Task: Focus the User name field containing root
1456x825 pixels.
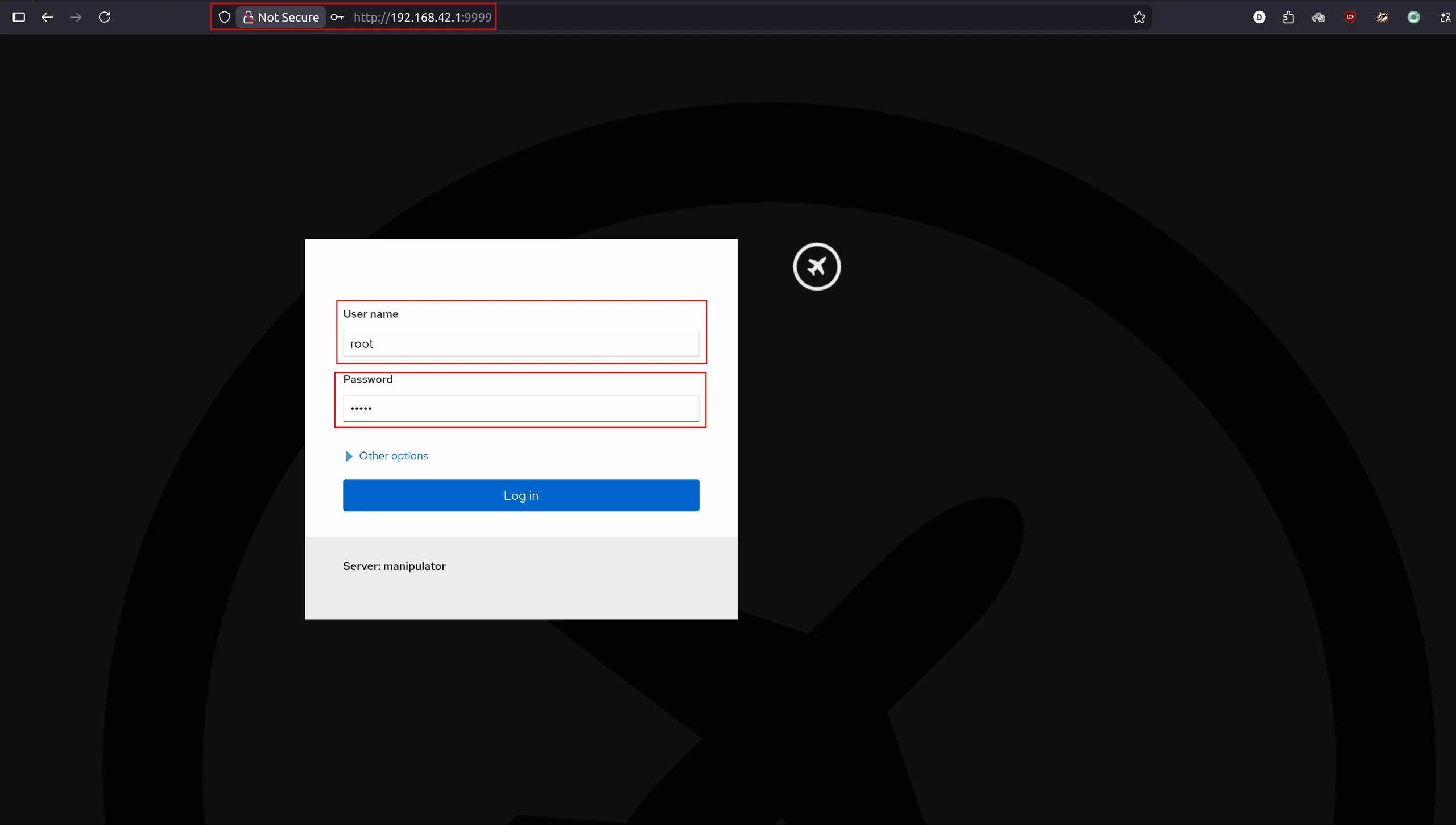Action: 521,343
